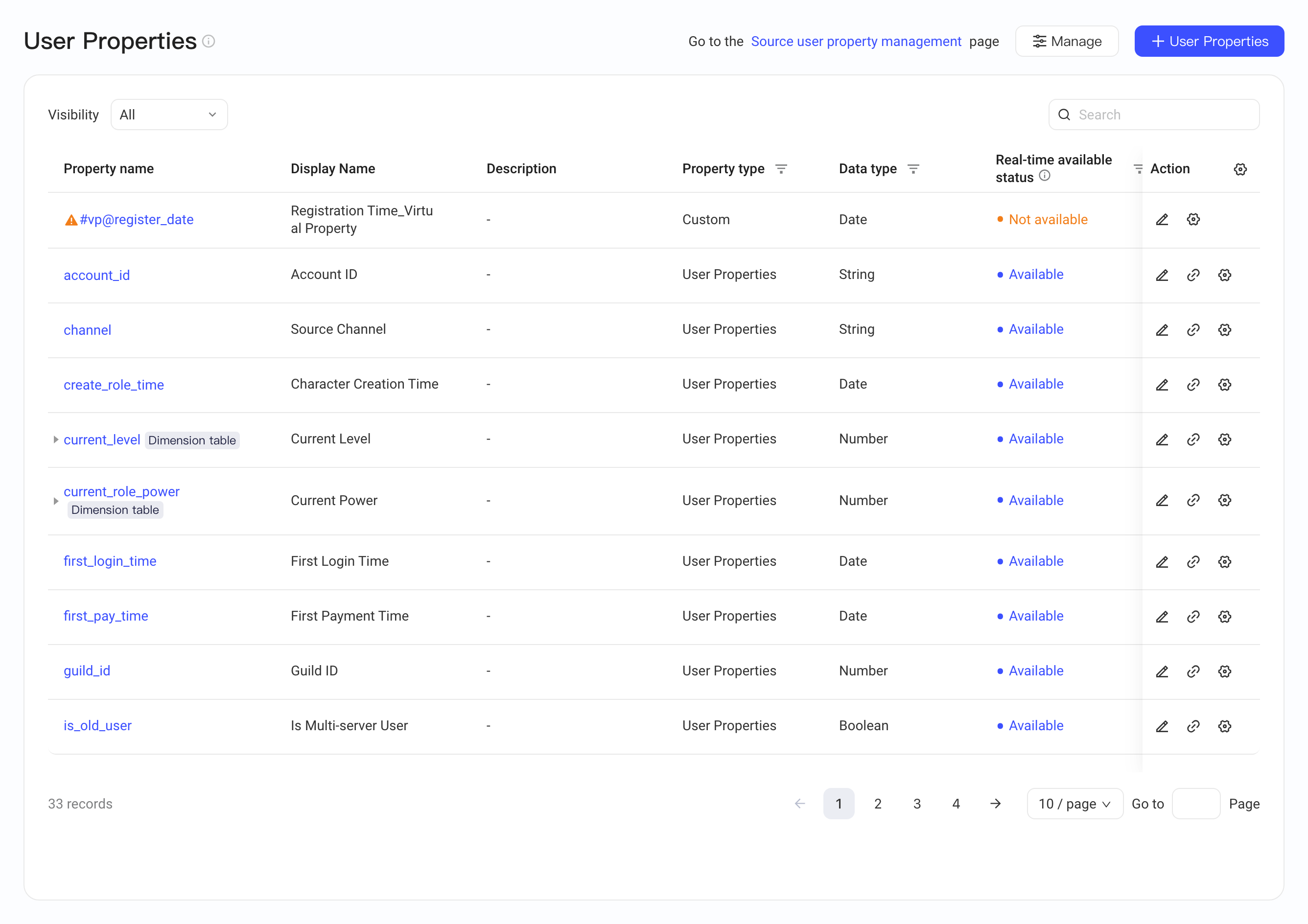Screen dimensions: 1308x924
Task: Open settings gear for #vp@register_date row
Action: [1193, 219]
